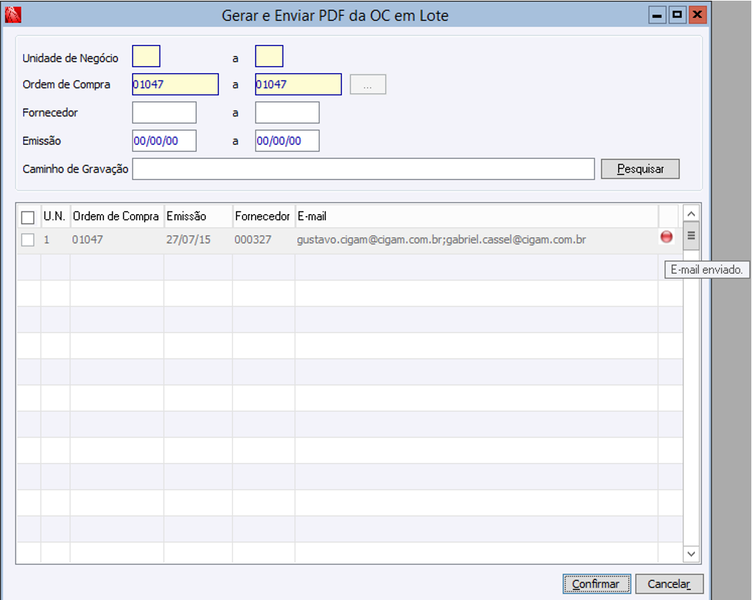Open the Ordem de Compra lookup button

point(368,84)
